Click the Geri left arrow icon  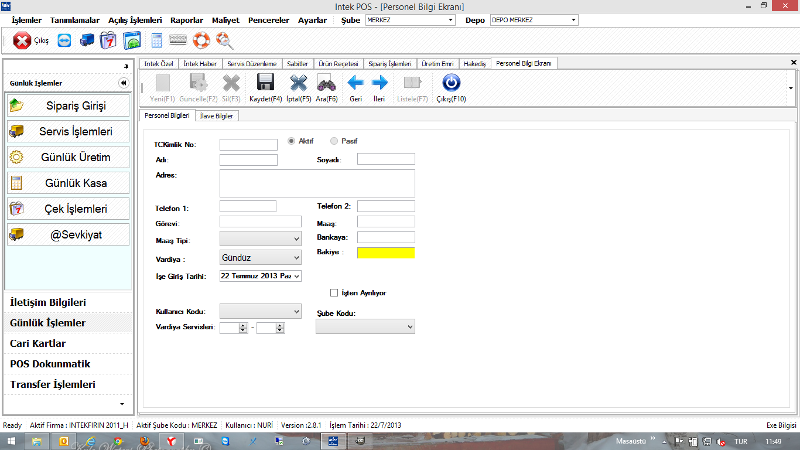pyautogui.click(x=355, y=83)
